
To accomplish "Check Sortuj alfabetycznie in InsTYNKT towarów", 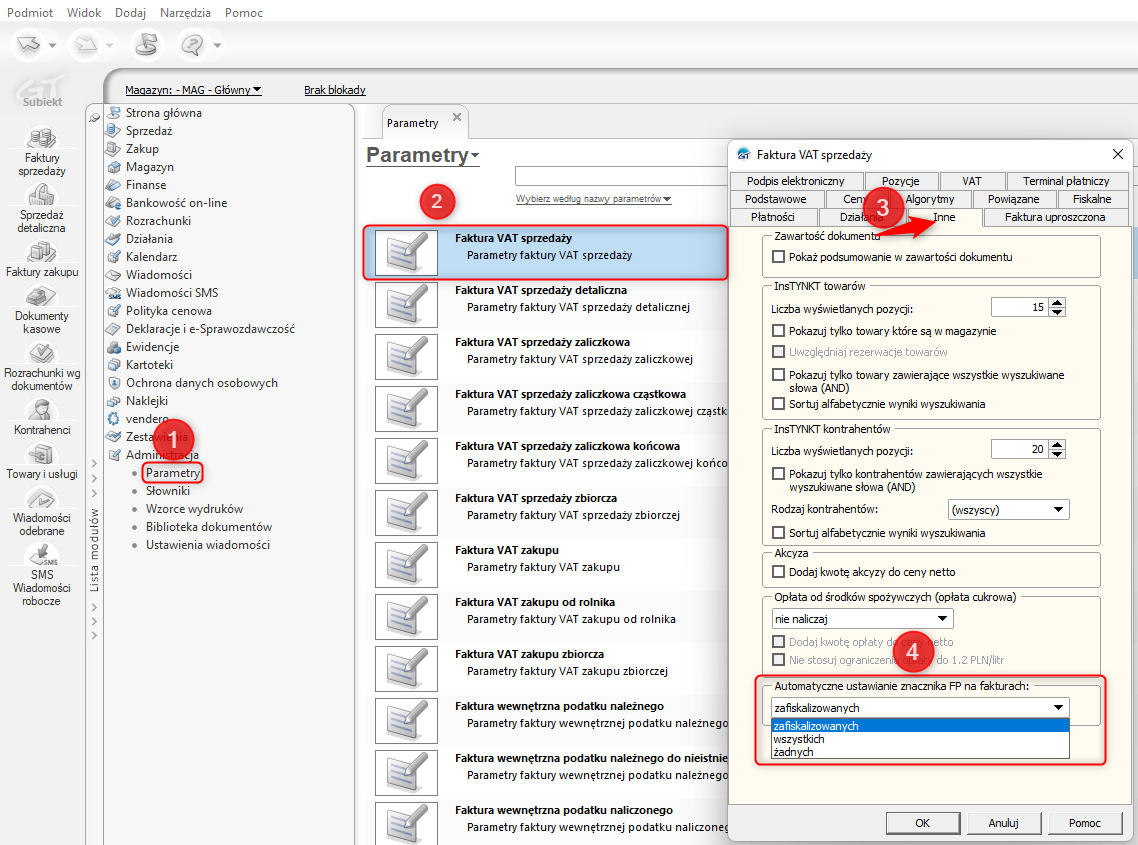I will click(x=779, y=404).
